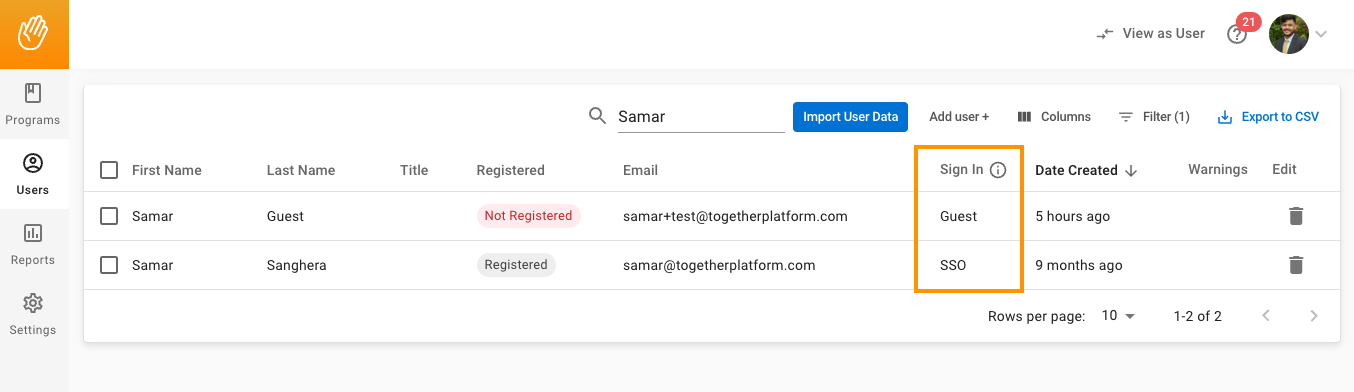
Task: Click the Import User Data button
Action: (850, 117)
